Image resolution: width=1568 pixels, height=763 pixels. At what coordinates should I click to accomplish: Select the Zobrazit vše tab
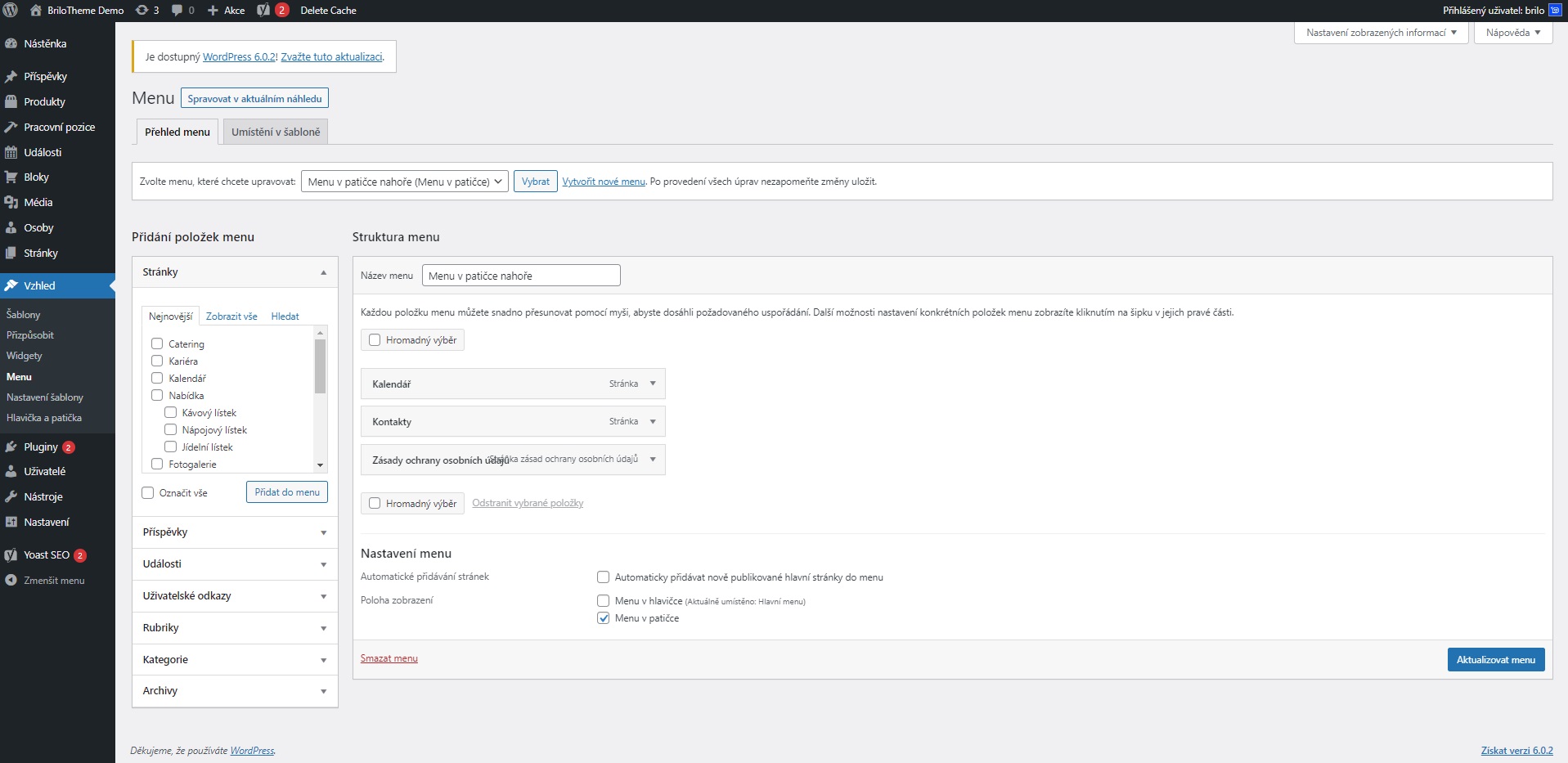pyautogui.click(x=231, y=316)
